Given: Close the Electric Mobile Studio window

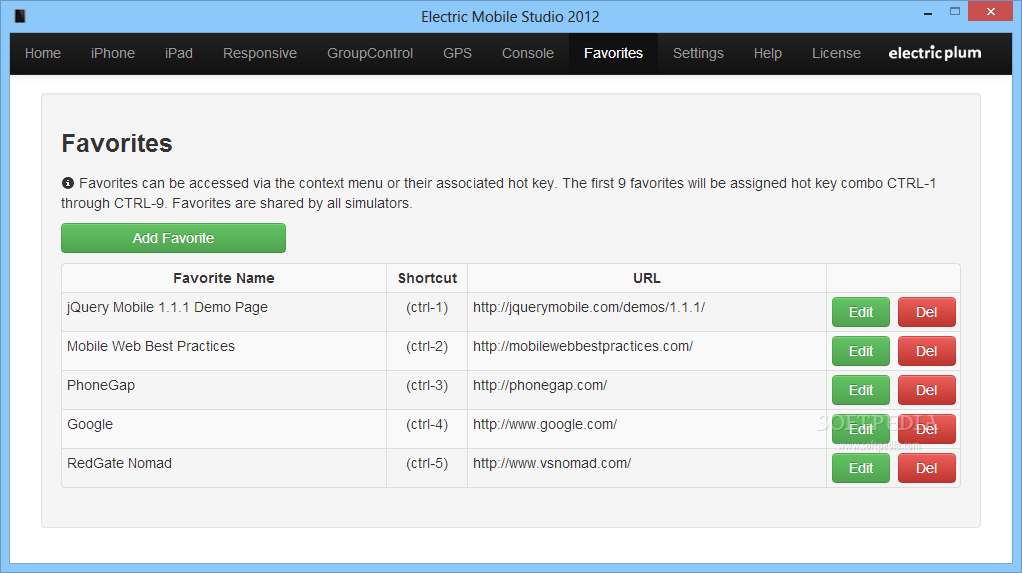Looking at the screenshot, I should [991, 12].
